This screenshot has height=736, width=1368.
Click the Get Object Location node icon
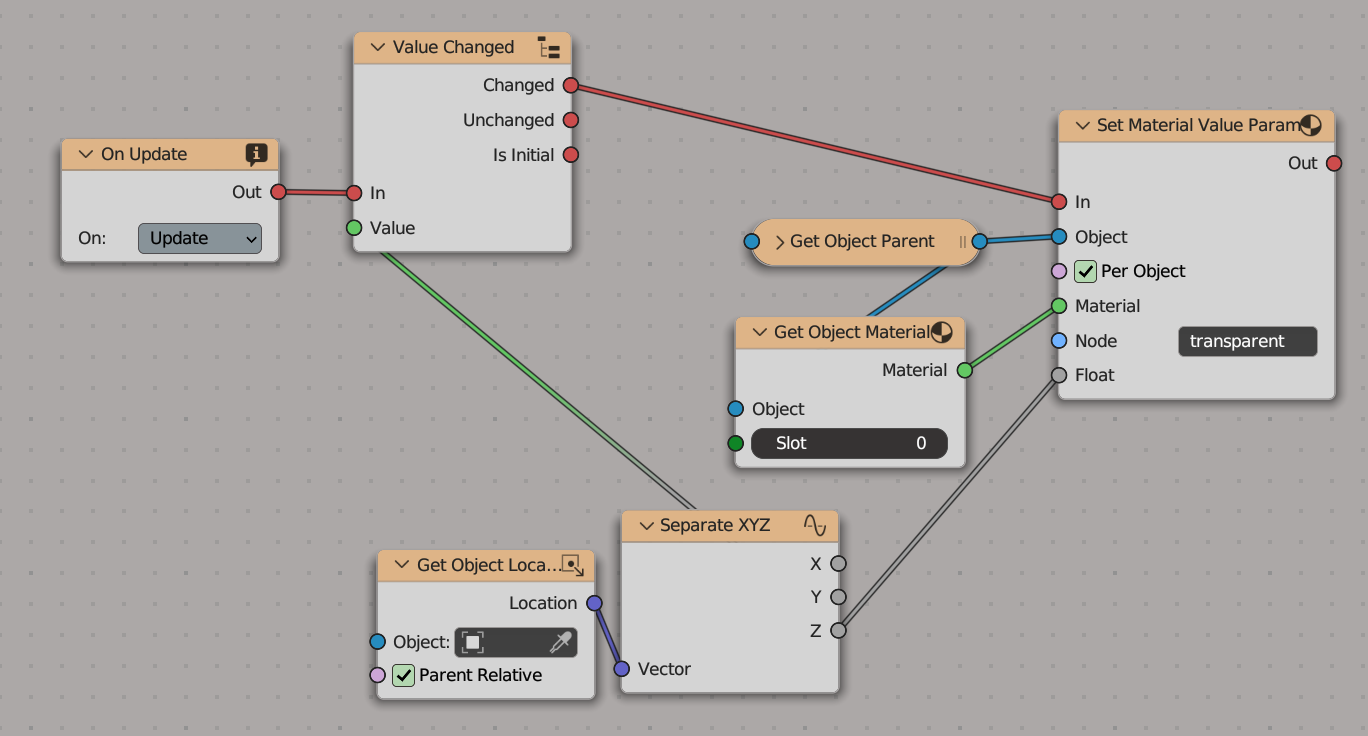pyautogui.click(x=571, y=565)
